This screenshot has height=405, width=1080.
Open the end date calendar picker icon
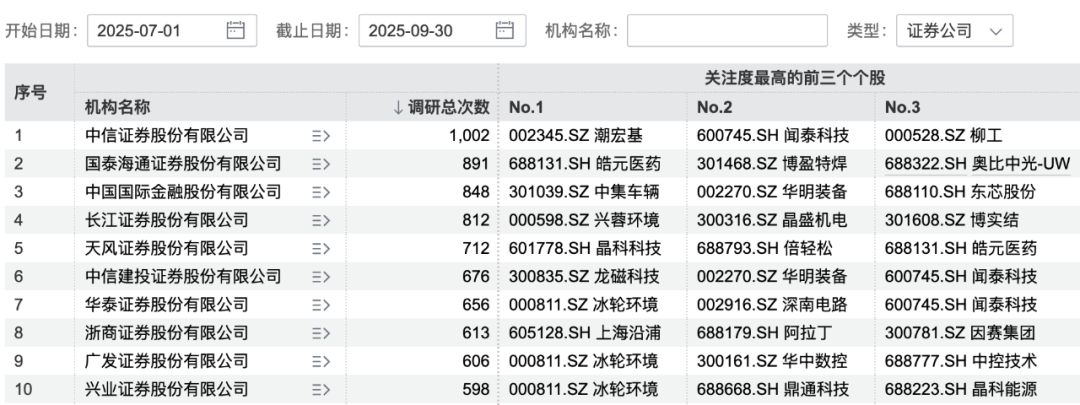pyautogui.click(x=506, y=31)
